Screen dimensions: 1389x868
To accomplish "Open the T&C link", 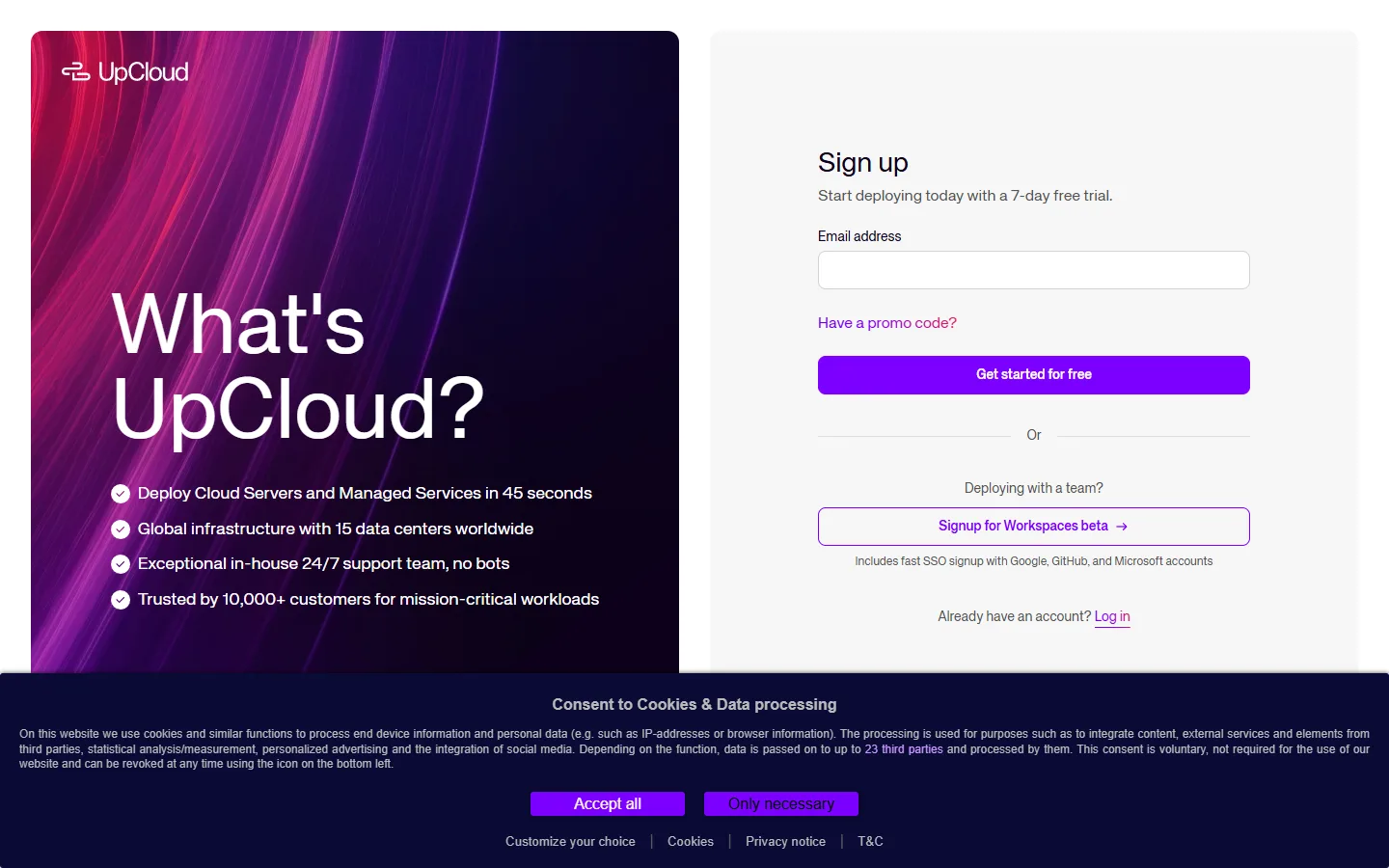I will click(870, 842).
